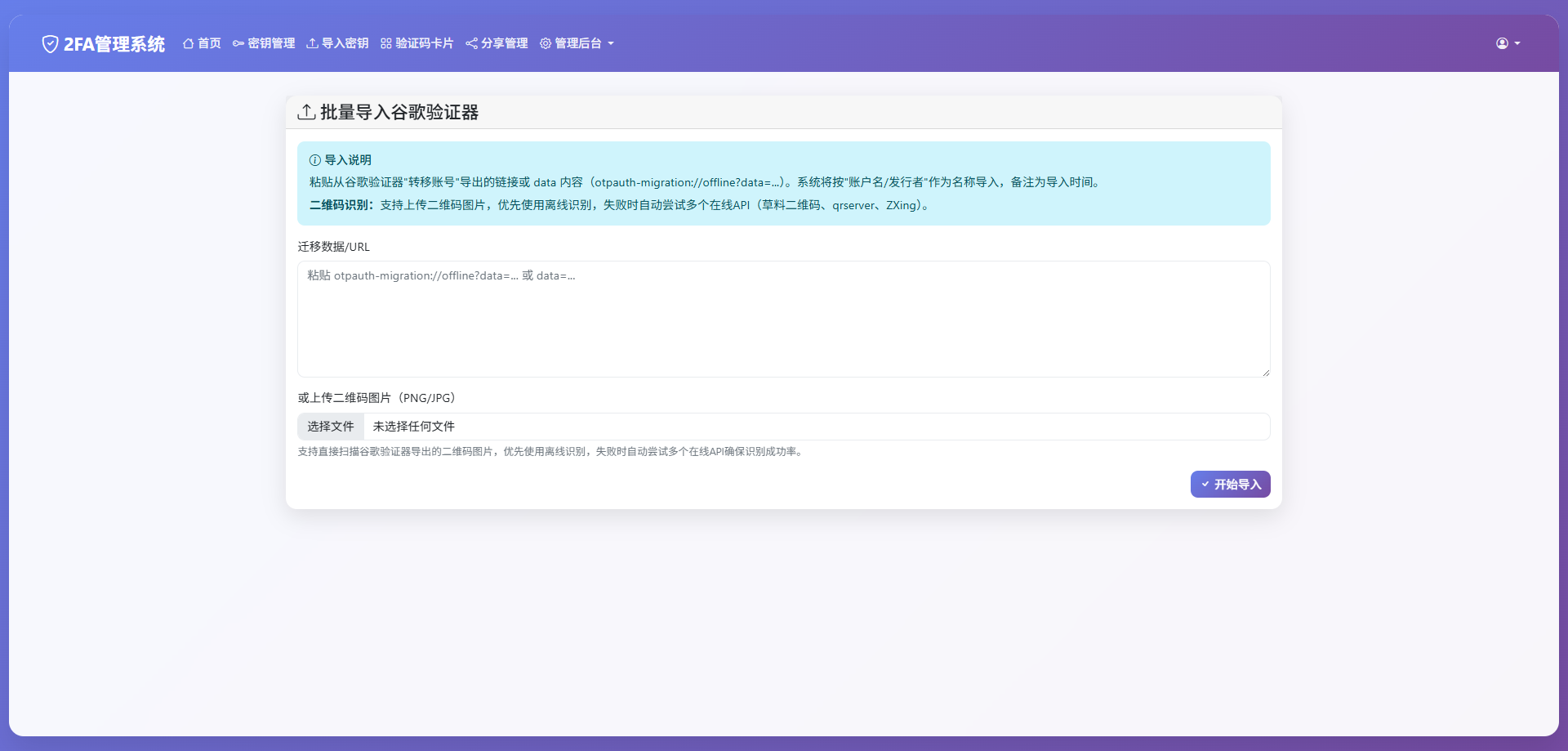Click the user account icon at top right
This screenshot has height=751, width=1568.
pyautogui.click(x=1502, y=43)
